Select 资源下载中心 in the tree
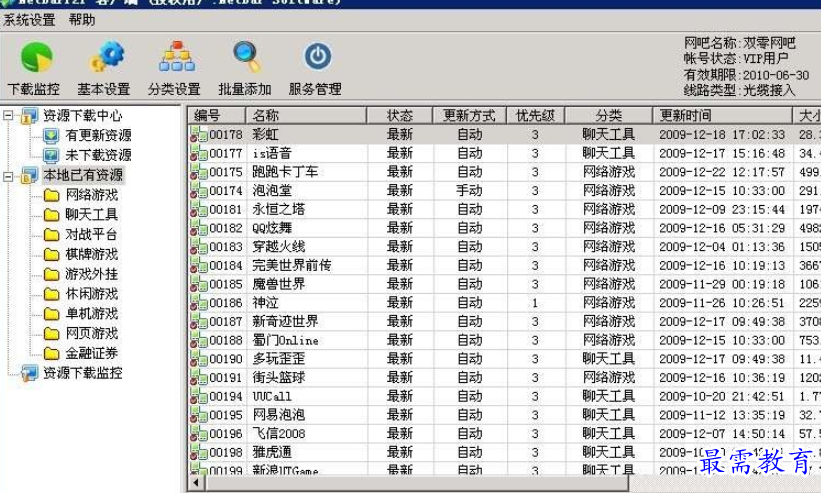Screen dimensions: 821x493 point(82,115)
